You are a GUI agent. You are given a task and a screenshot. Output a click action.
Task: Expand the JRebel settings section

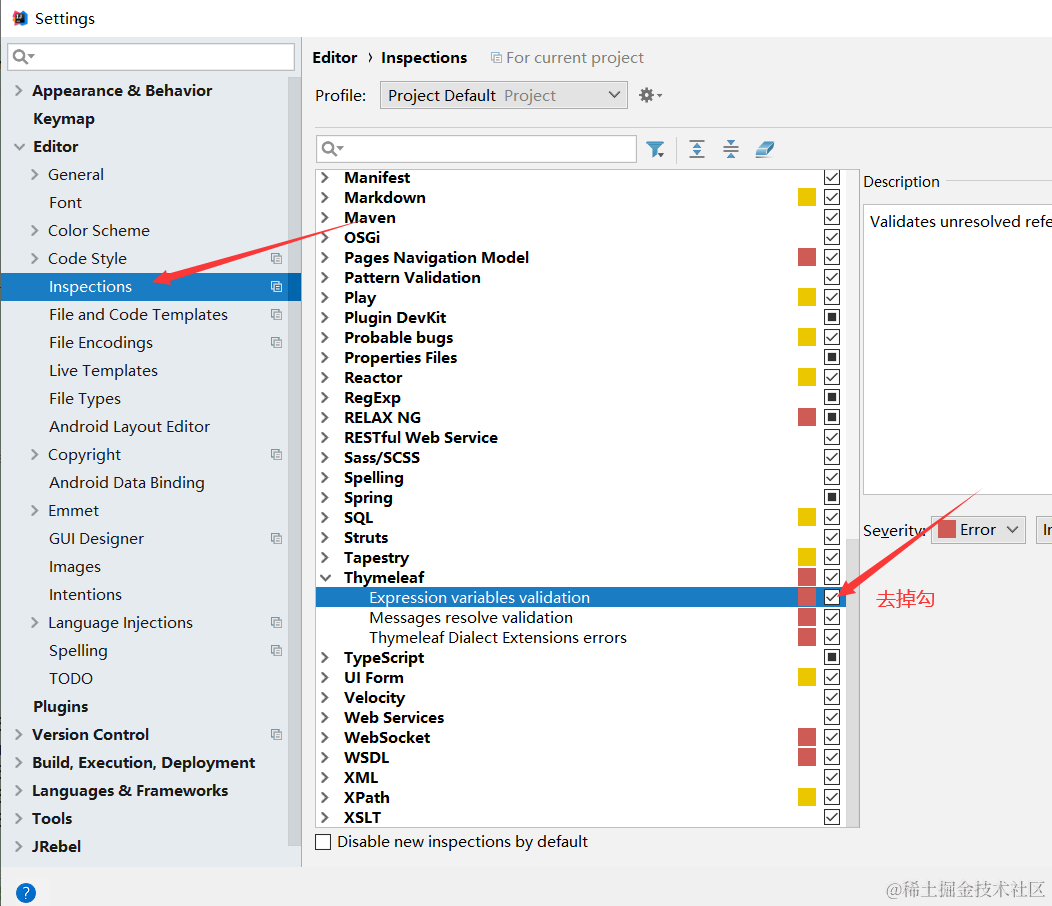point(19,846)
